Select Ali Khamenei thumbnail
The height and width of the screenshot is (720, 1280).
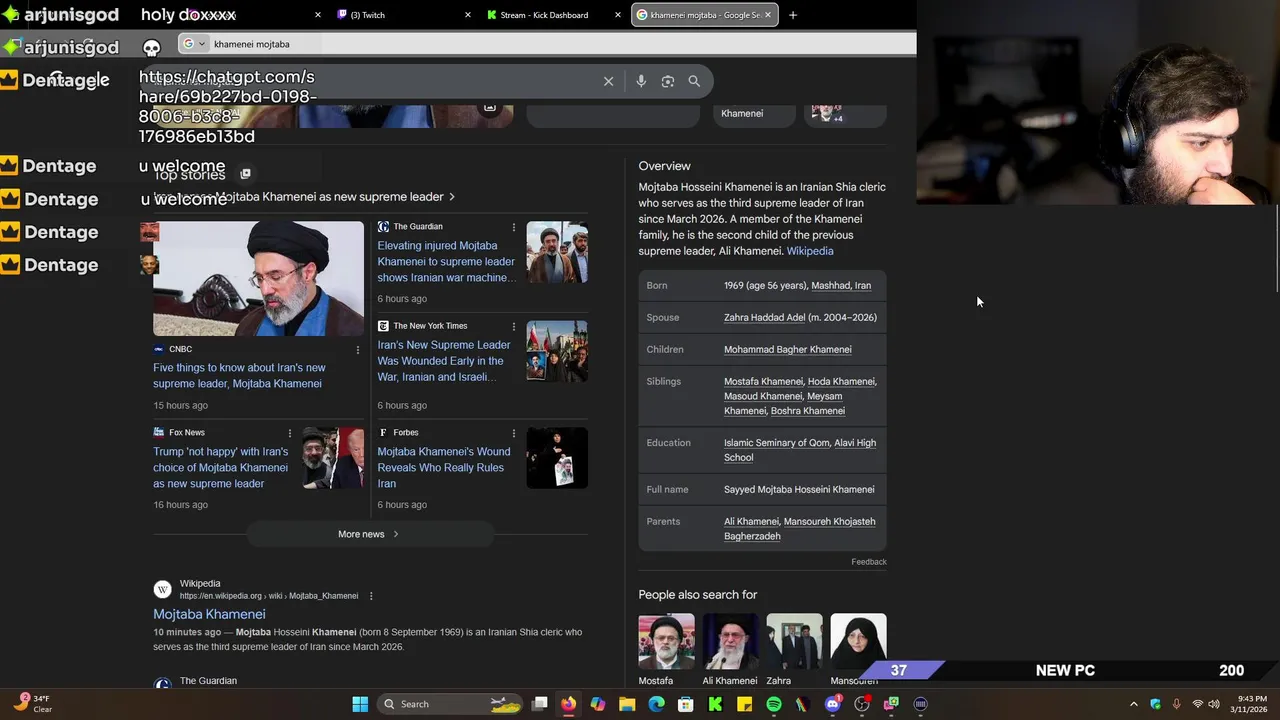[x=730, y=642]
